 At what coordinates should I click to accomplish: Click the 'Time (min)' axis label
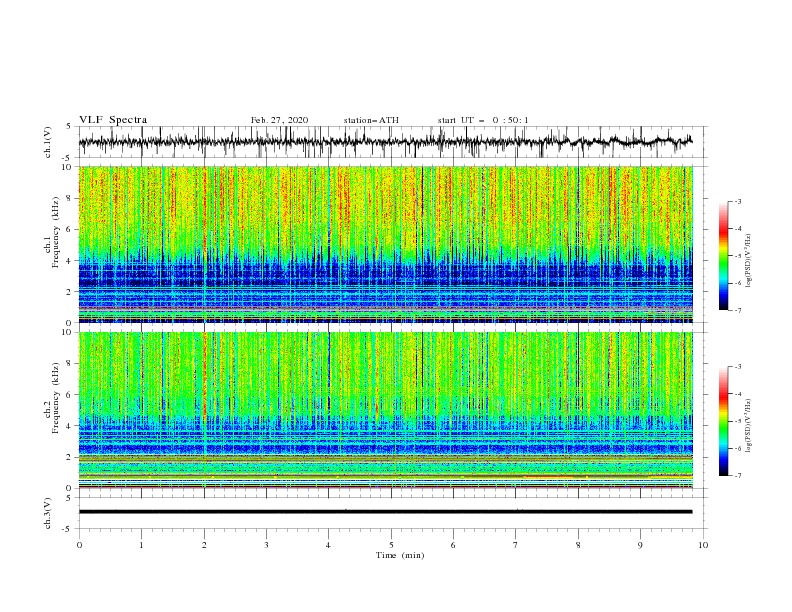(400, 555)
